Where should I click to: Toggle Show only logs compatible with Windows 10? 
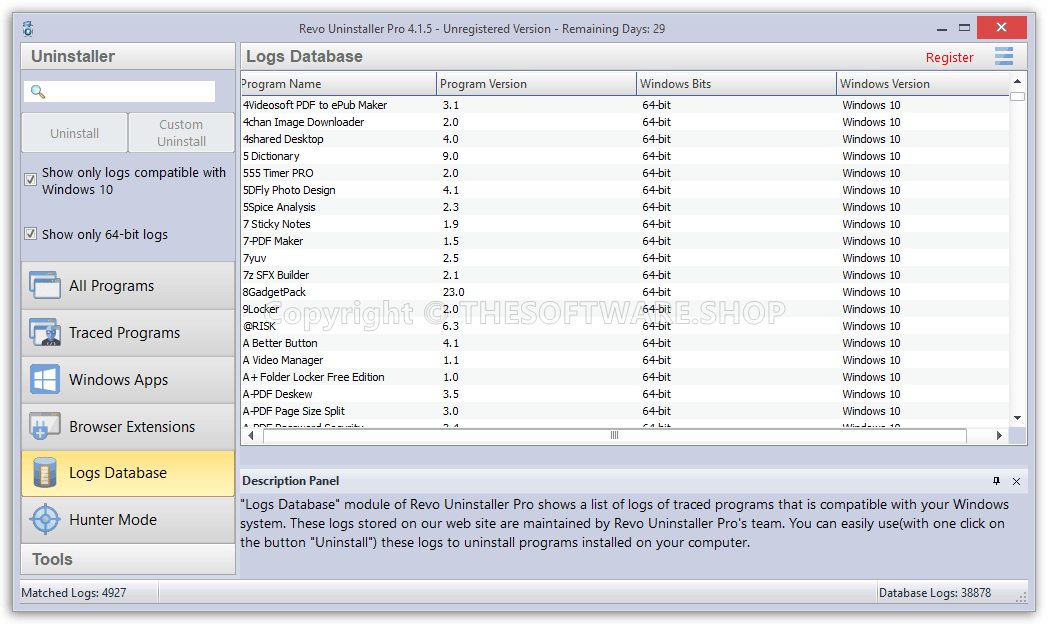point(30,179)
